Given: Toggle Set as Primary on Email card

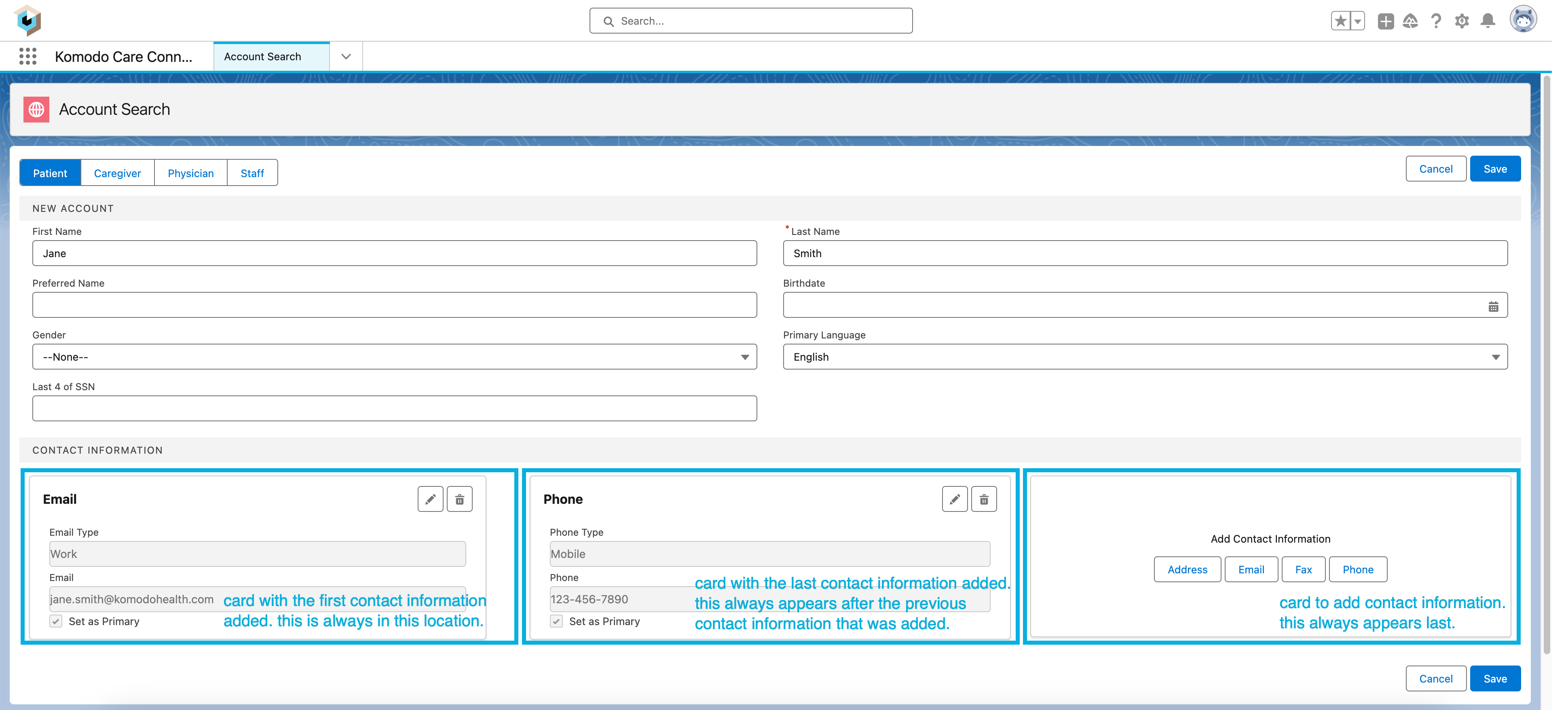Looking at the screenshot, I should click(56, 621).
